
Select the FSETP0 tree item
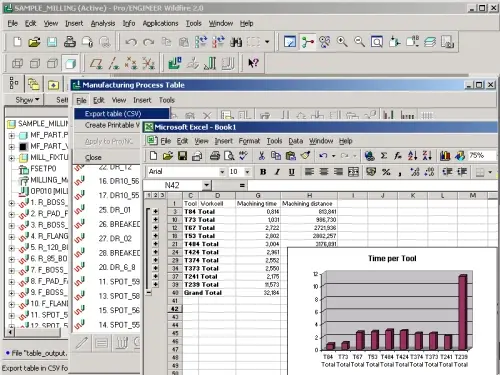pyautogui.click(x=43, y=169)
